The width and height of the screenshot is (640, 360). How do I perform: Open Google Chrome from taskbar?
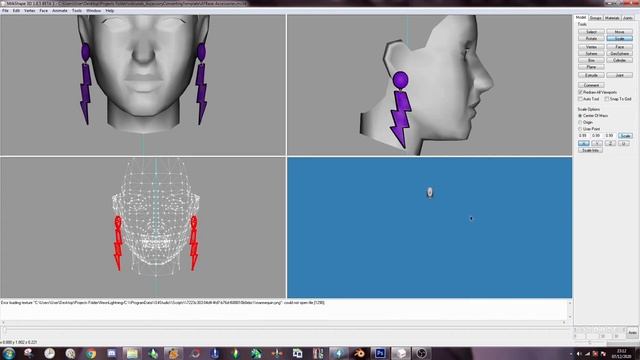(91, 353)
